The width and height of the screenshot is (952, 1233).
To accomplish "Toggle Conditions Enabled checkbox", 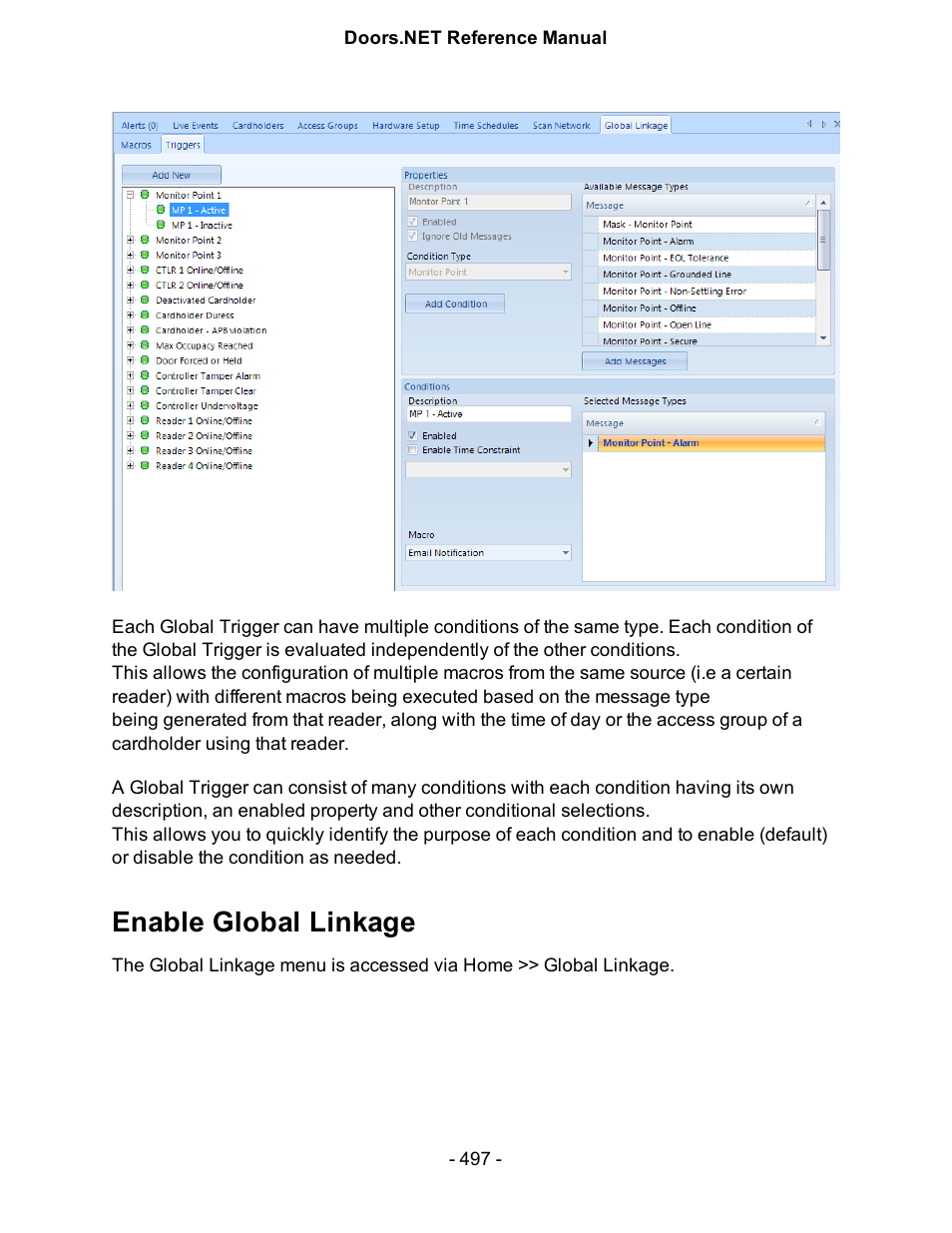I will (x=412, y=435).
